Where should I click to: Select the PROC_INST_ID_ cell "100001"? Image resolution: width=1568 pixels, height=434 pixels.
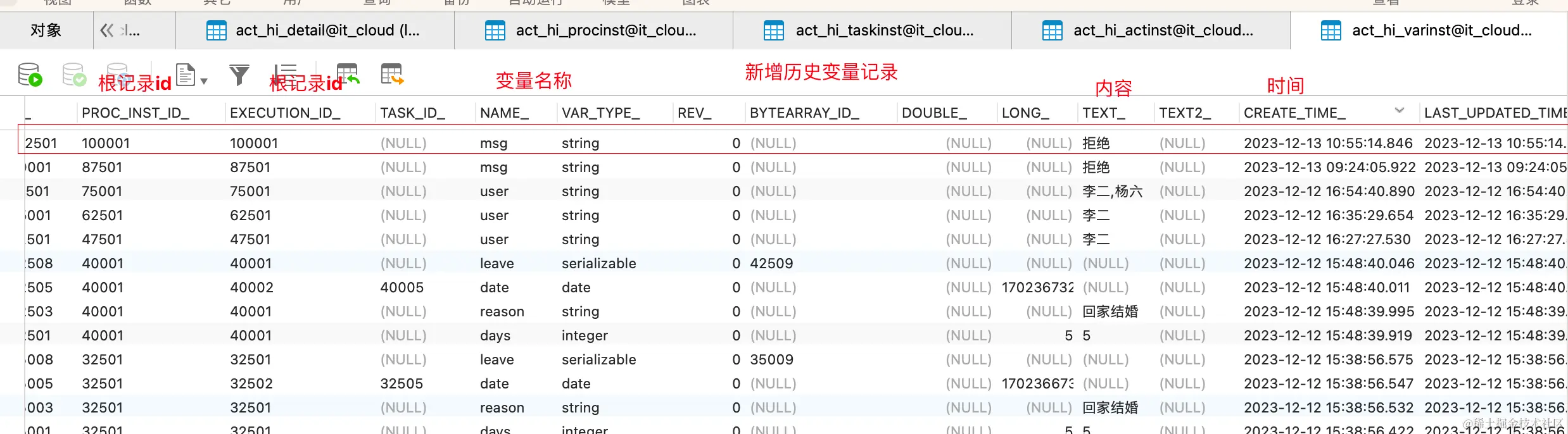pyautogui.click(x=106, y=144)
